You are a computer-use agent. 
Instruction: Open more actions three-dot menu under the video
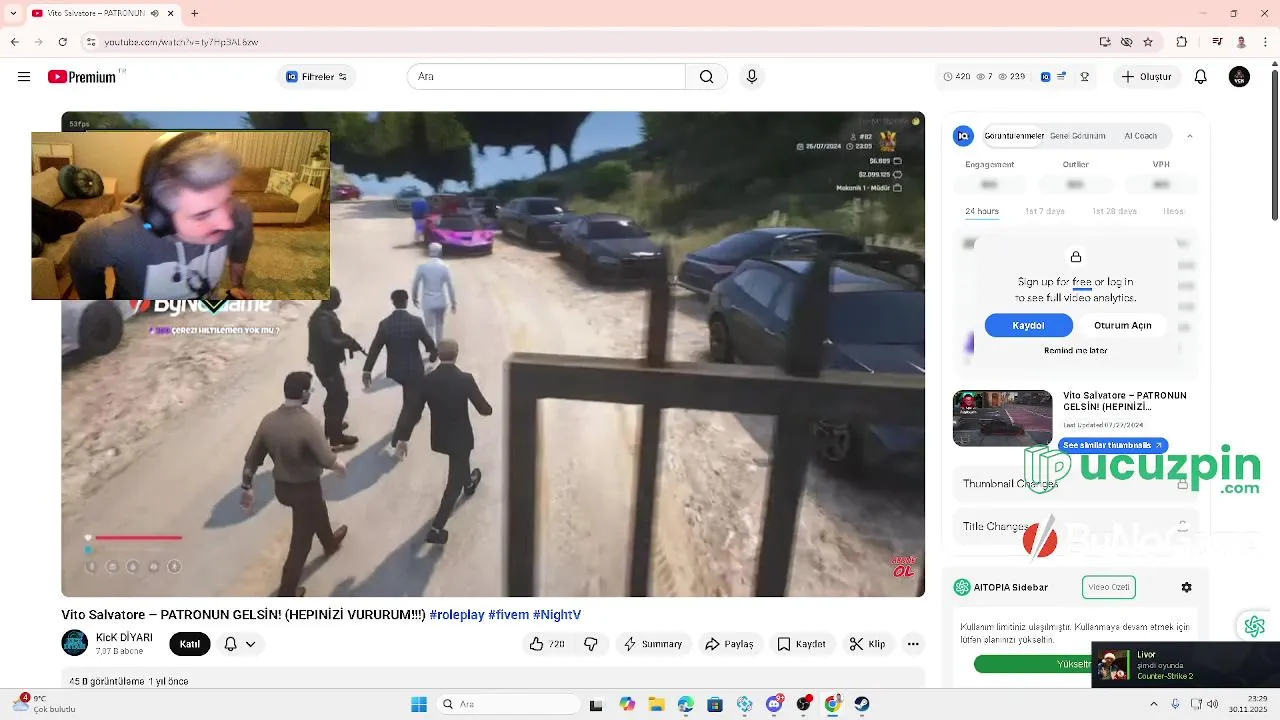[913, 644]
